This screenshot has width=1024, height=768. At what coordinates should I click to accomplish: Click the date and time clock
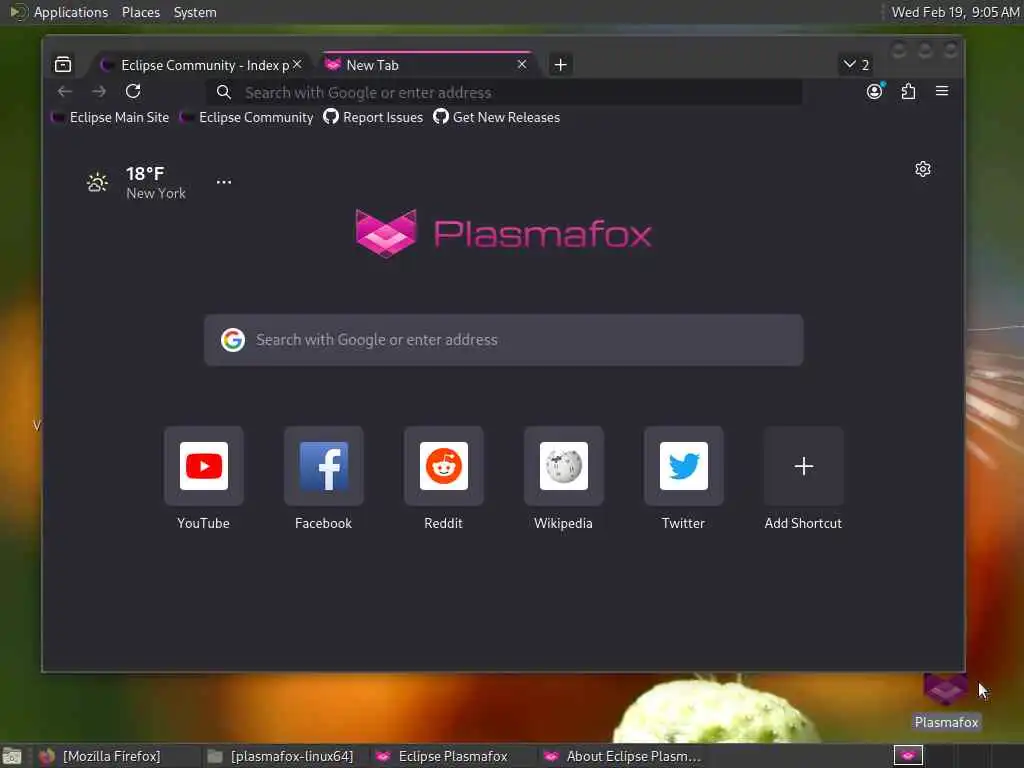pyautogui.click(x=955, y=12)
